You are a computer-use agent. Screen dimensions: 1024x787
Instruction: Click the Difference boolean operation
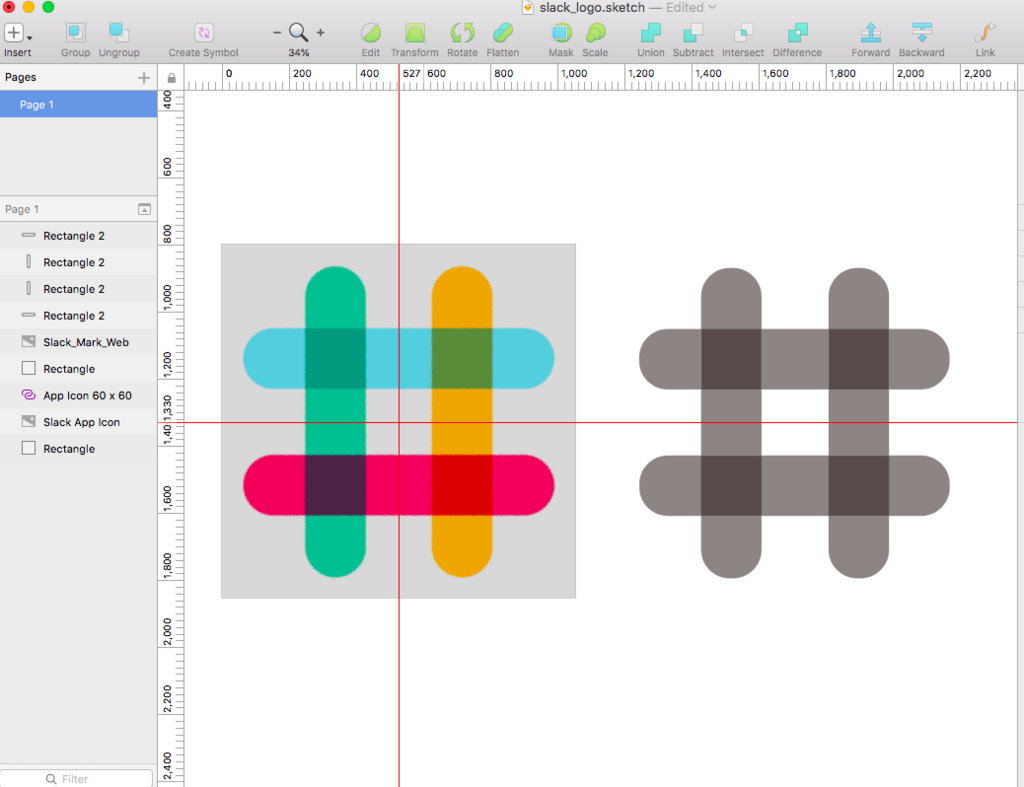pyautogui.click(x=797, y=33)
